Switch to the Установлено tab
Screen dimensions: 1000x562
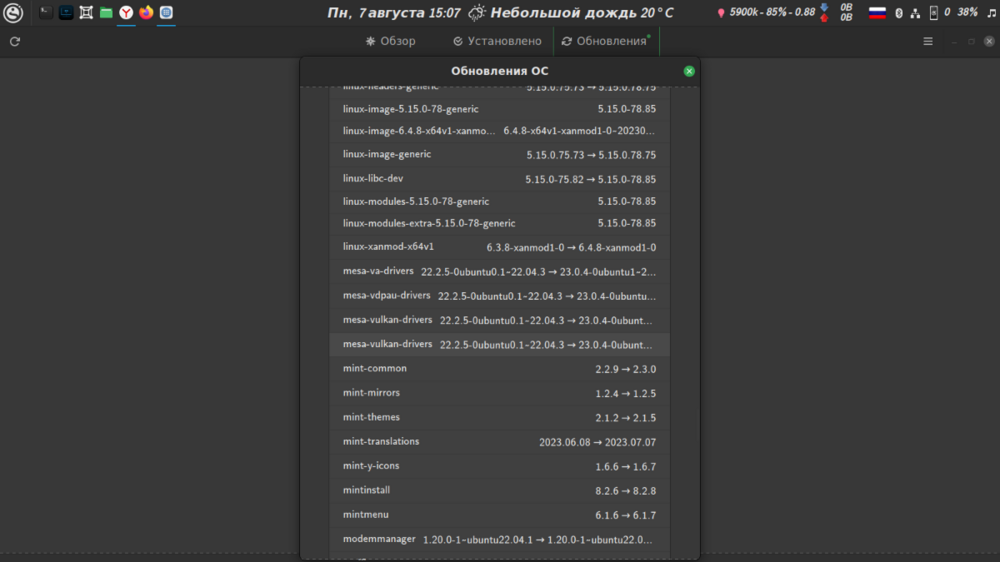click(497, 41)
